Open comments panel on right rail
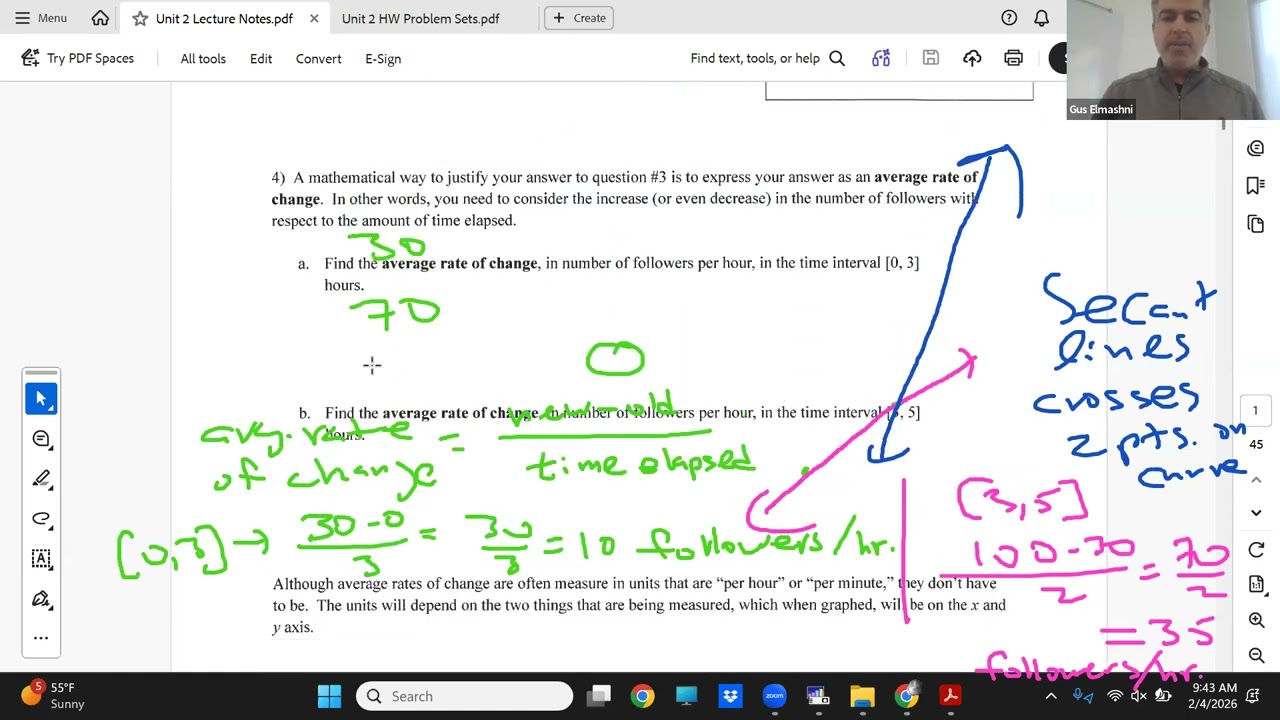Viewport: 1280px width, 720px height. [1256, 148]
